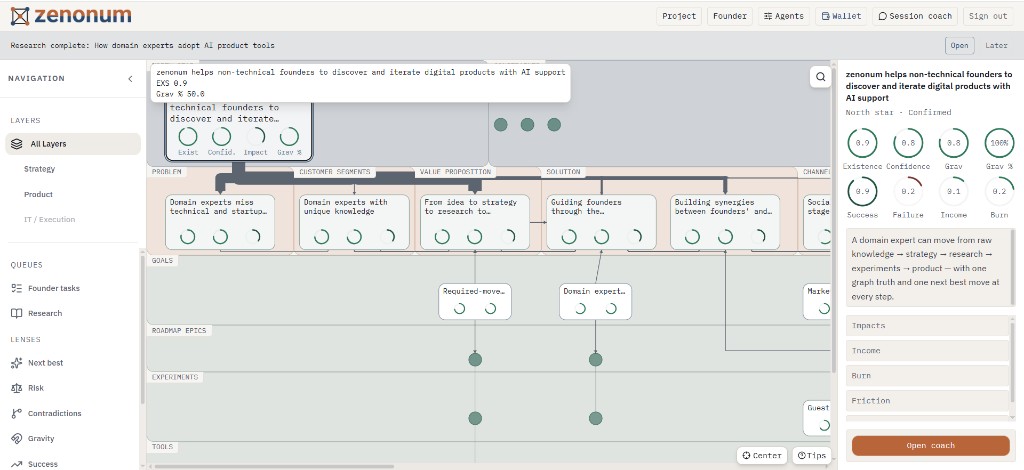
Task: Select the 'Required-move' goal node
Action: [475, 302]
